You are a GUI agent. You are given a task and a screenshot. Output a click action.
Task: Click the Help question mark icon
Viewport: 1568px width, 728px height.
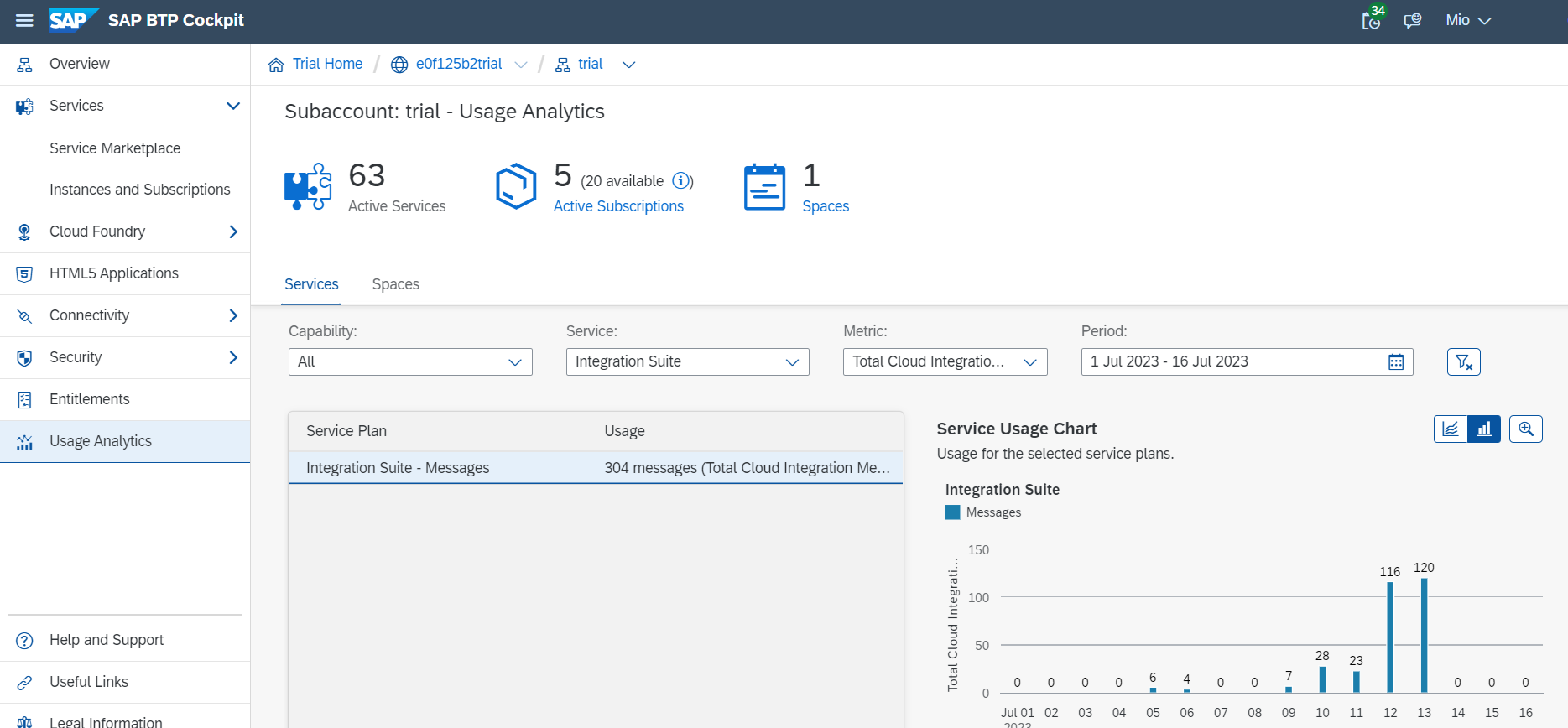click(24, 640)
